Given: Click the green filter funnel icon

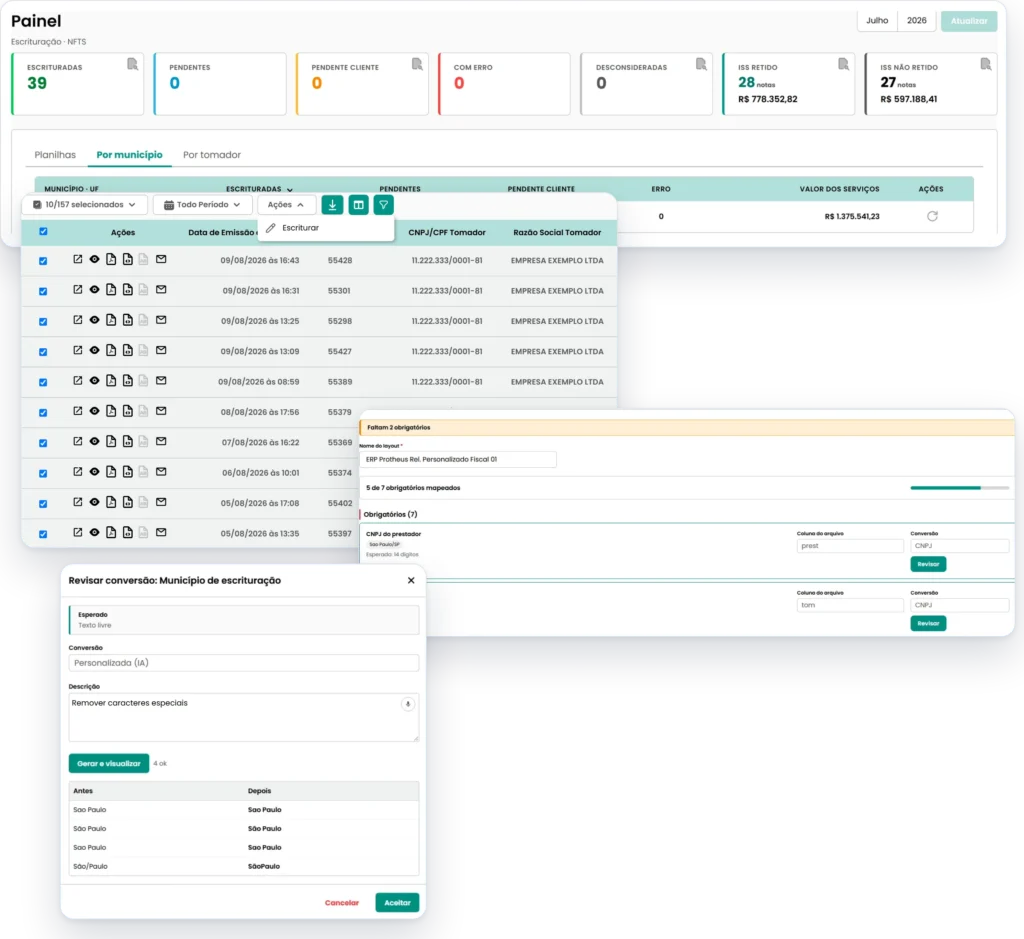Looking at the screenshot, I should [383, 205].
